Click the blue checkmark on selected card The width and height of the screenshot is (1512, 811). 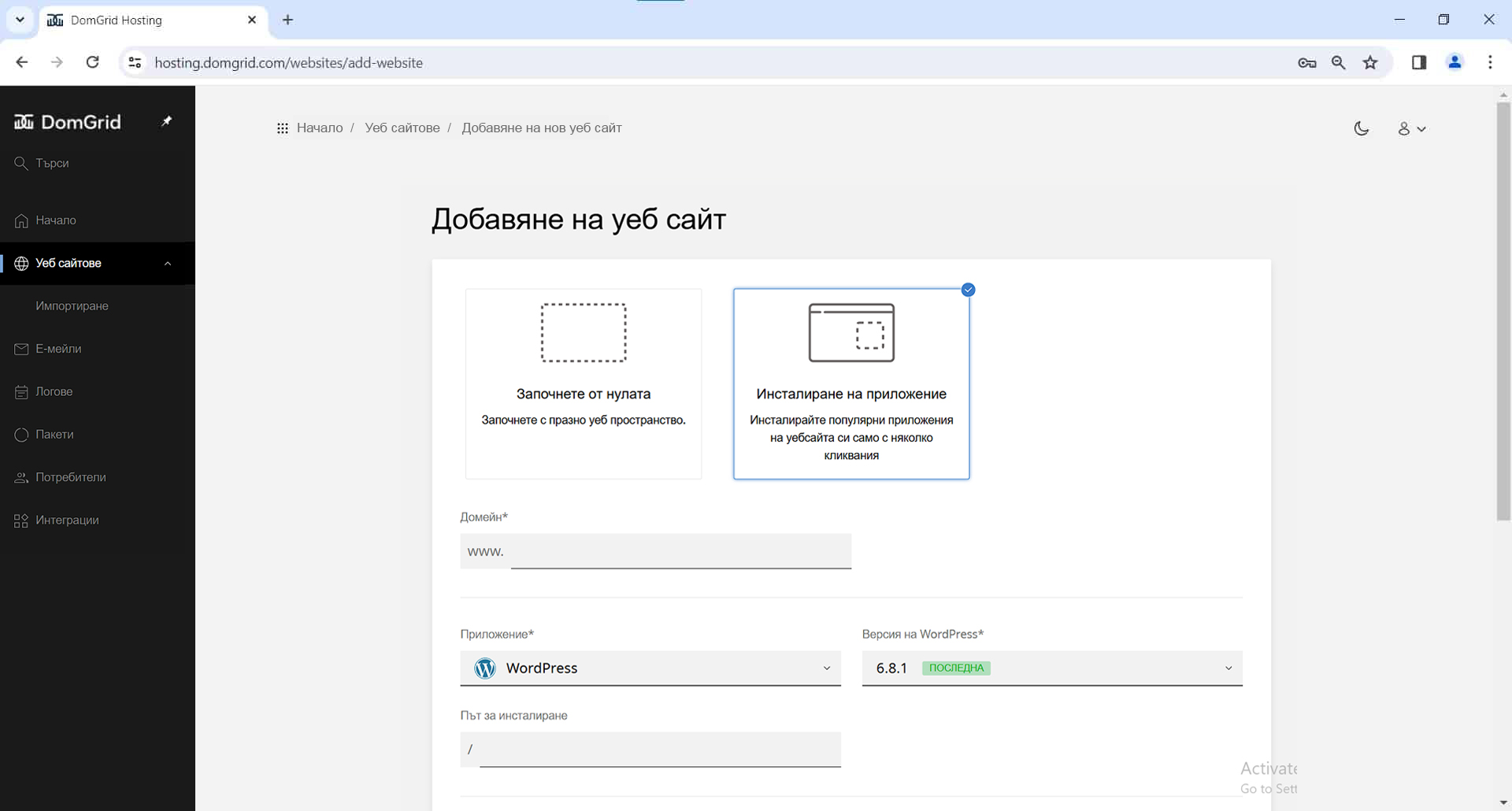(969, 290)
